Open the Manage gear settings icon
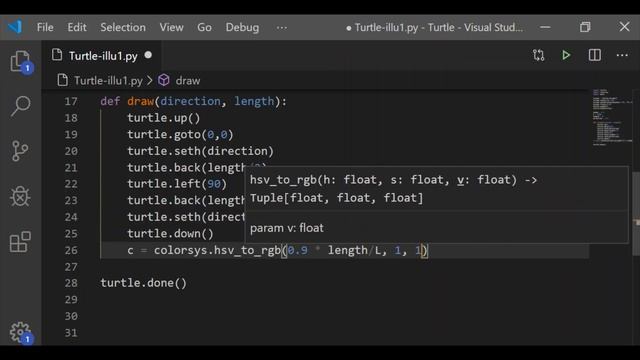Viewport: 640px width, 360px height. coord(20,332)
